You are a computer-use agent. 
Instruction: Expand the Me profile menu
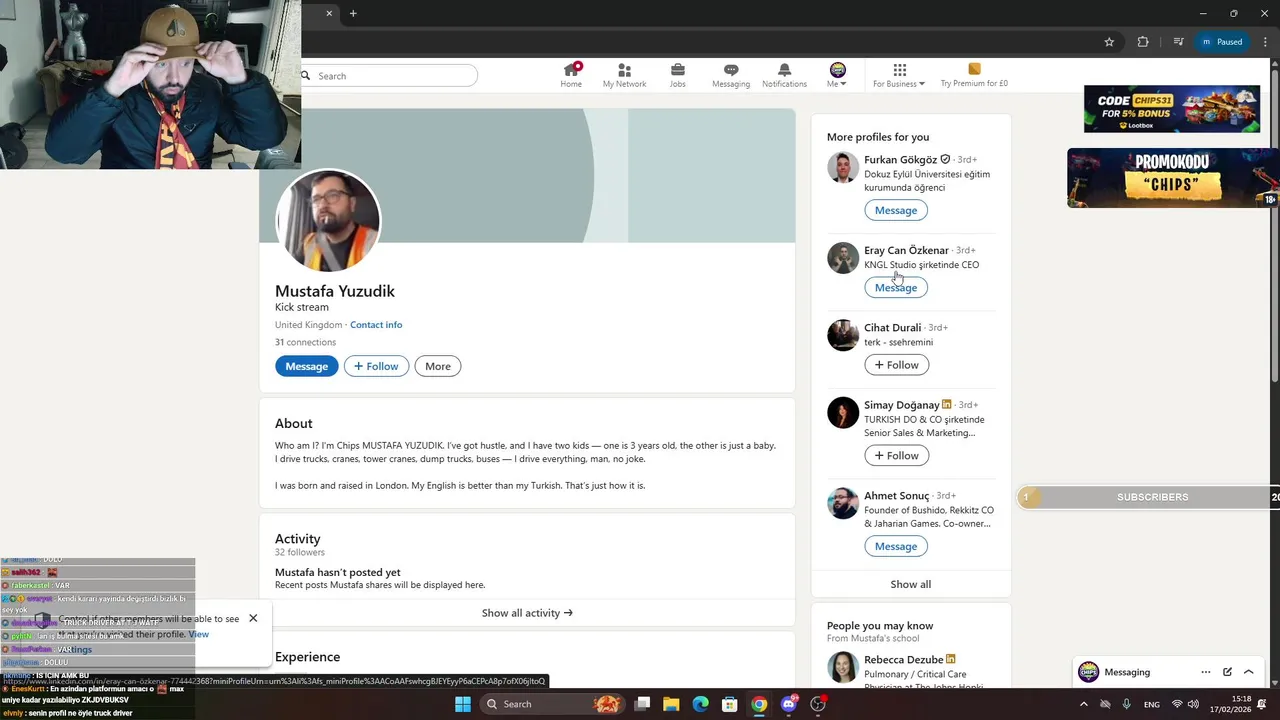(837, 75)
